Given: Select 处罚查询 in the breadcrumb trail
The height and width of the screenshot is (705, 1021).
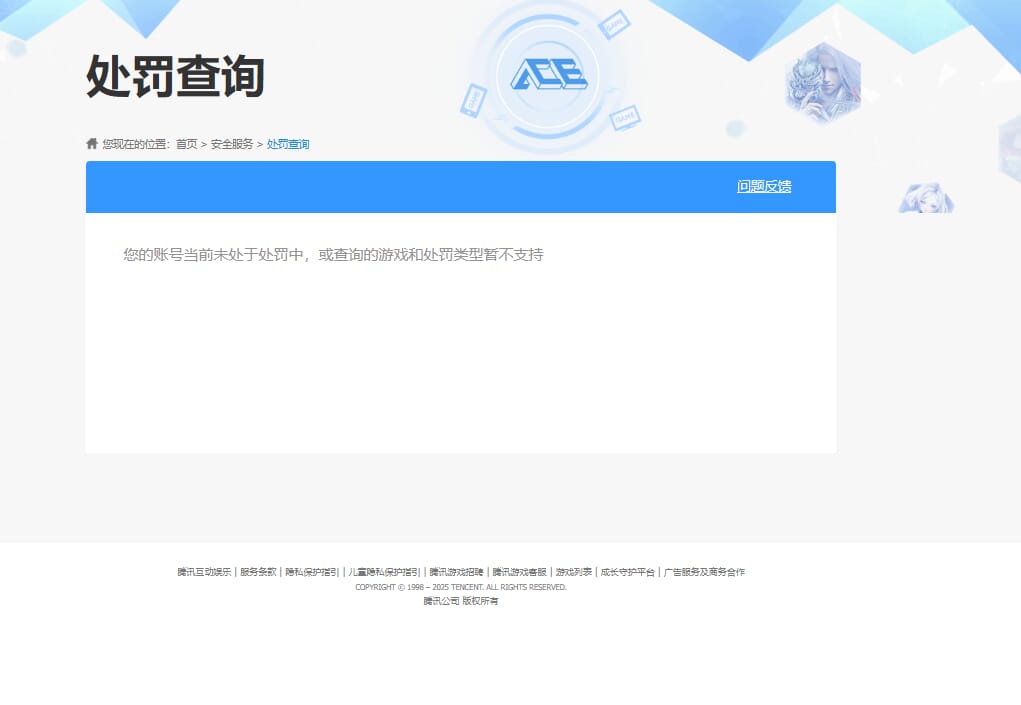Looking at the screenshot, I should coord(287,144).
